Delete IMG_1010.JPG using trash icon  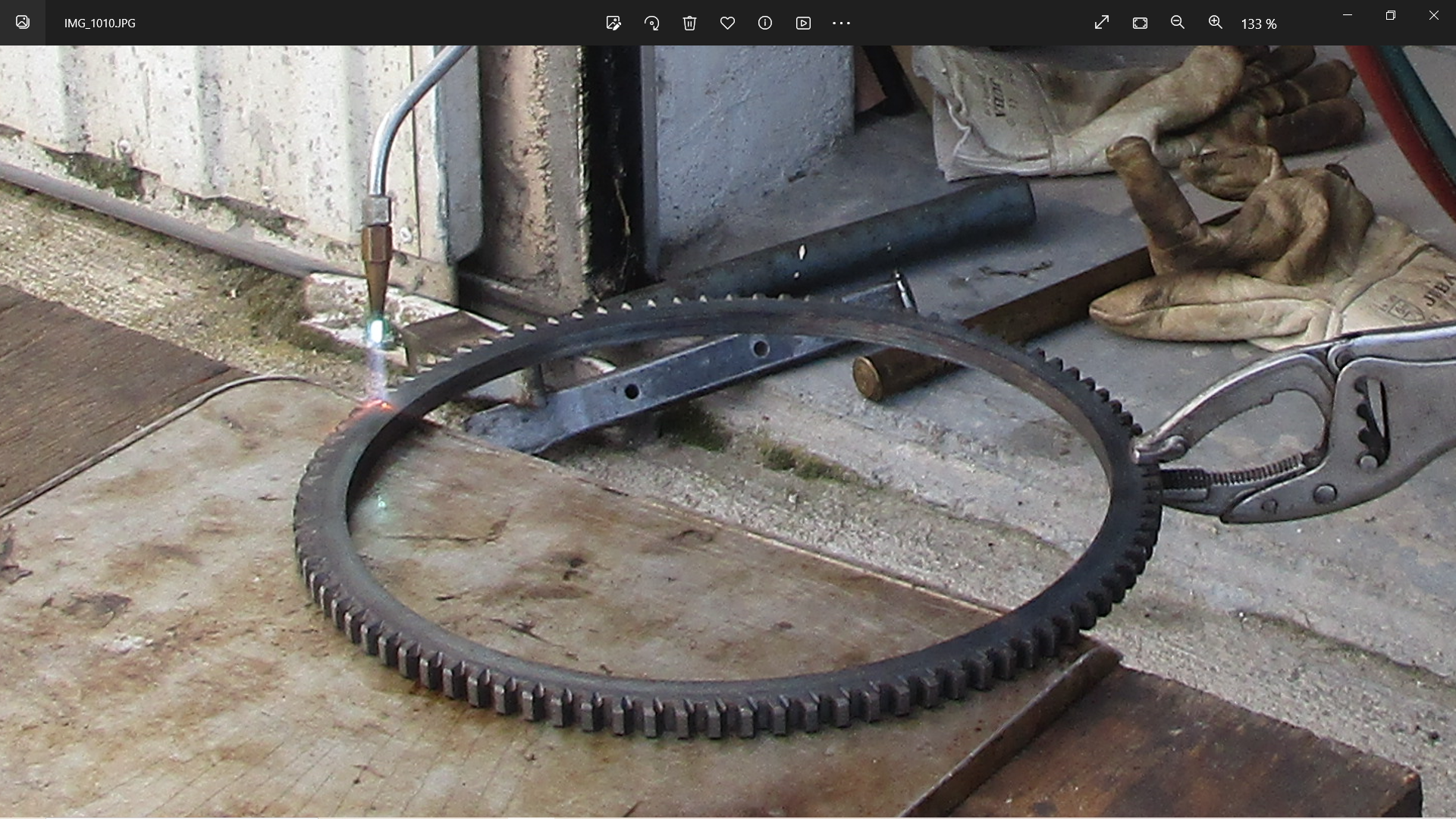click(689, 23)
